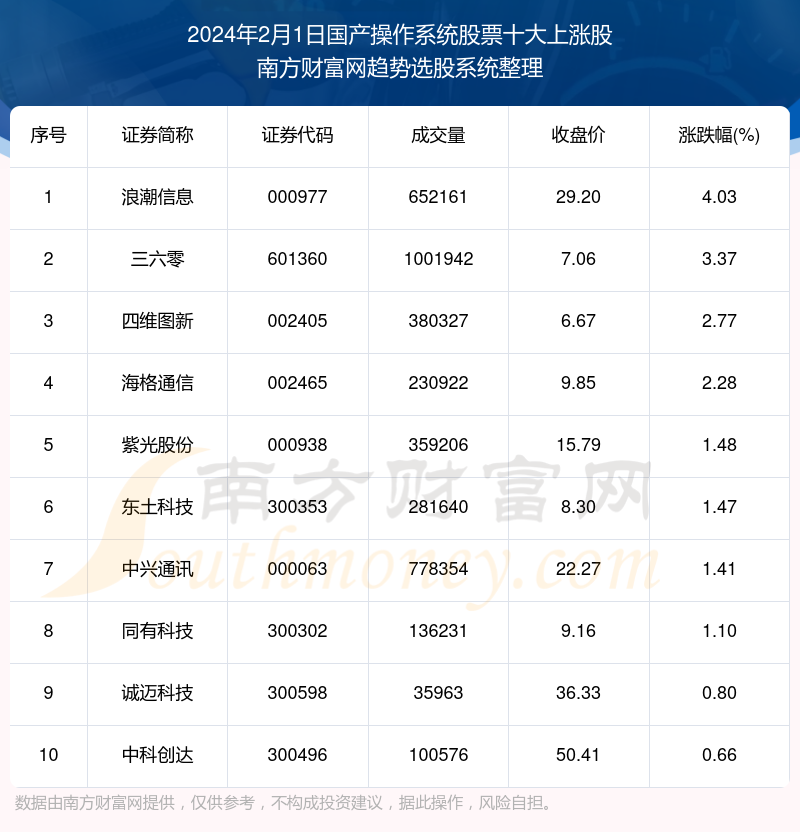
Task: Select stock name 浪潮信息
Action: 158,197
